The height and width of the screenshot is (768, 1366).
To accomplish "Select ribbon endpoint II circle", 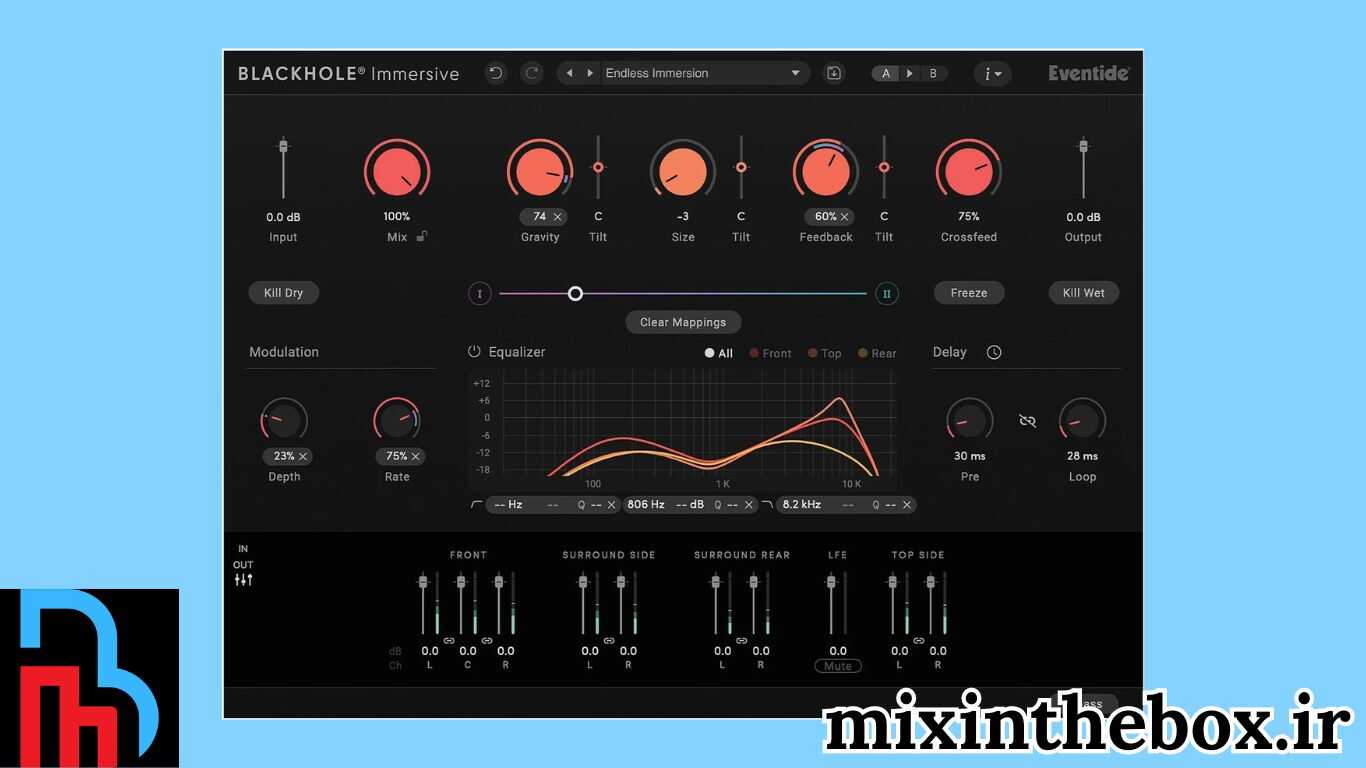I will (x=886, y=294).
